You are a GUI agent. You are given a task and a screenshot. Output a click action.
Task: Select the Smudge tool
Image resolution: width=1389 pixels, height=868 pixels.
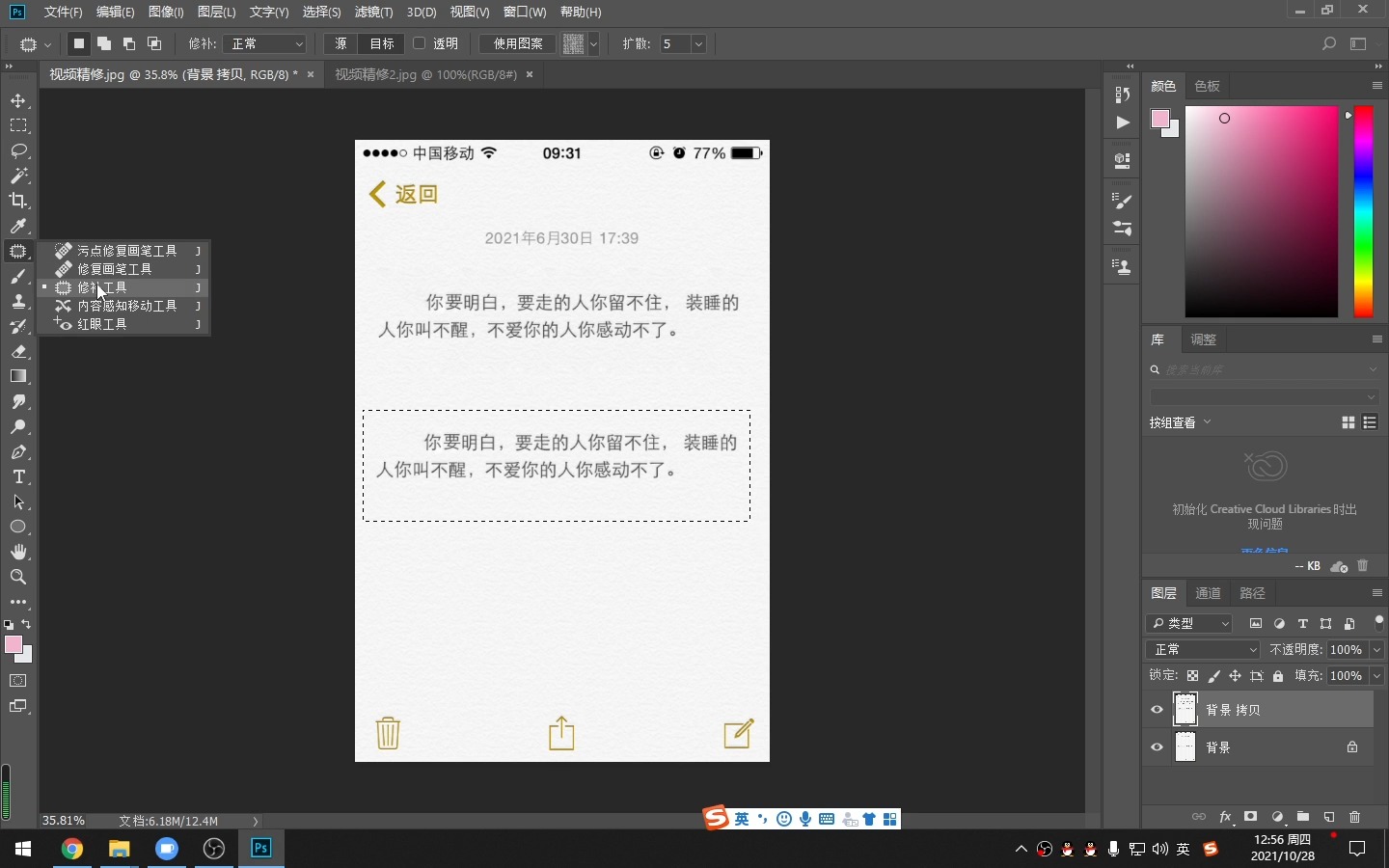tap(18, 402)
